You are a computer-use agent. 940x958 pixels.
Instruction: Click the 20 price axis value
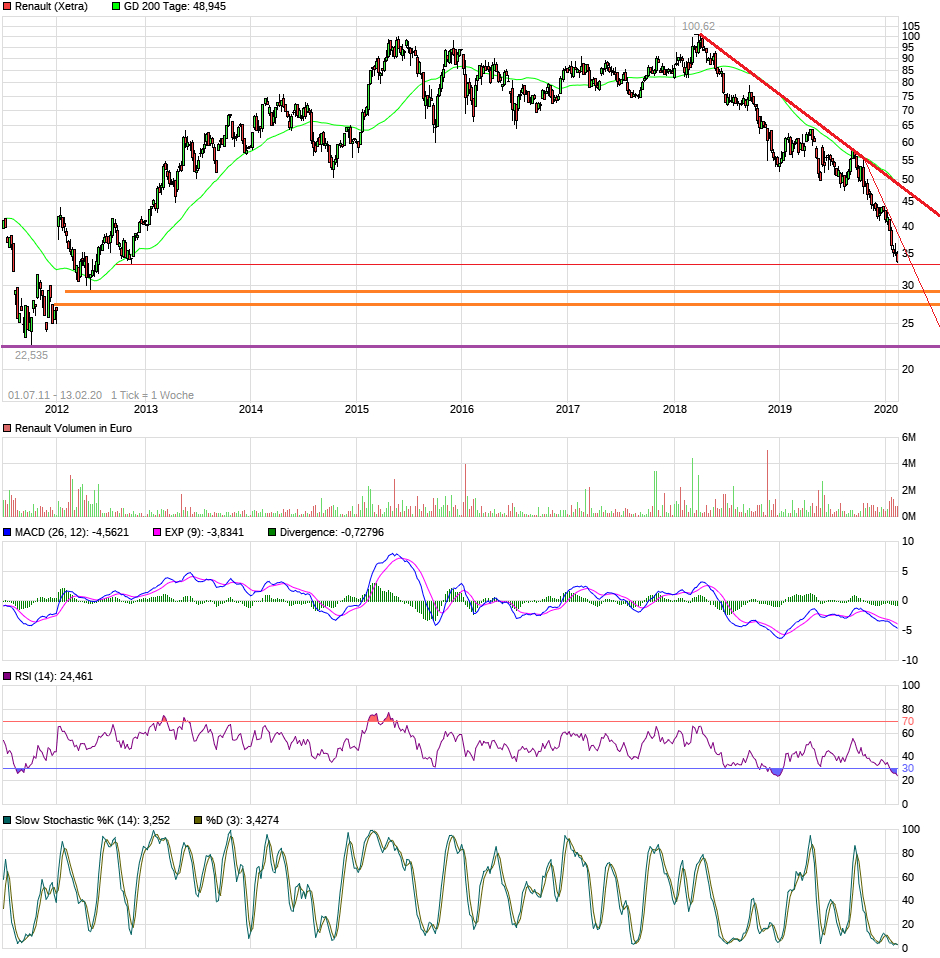[x=908, y=369]
